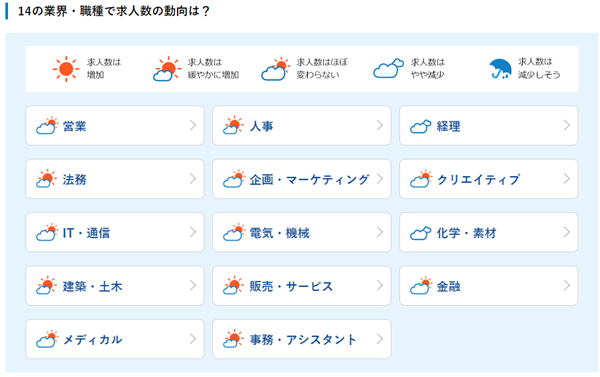Image resolution: width=600 pixels, height=377 pixels.
Task: Select the IT・通信 category link
Action: pos(115,232)
